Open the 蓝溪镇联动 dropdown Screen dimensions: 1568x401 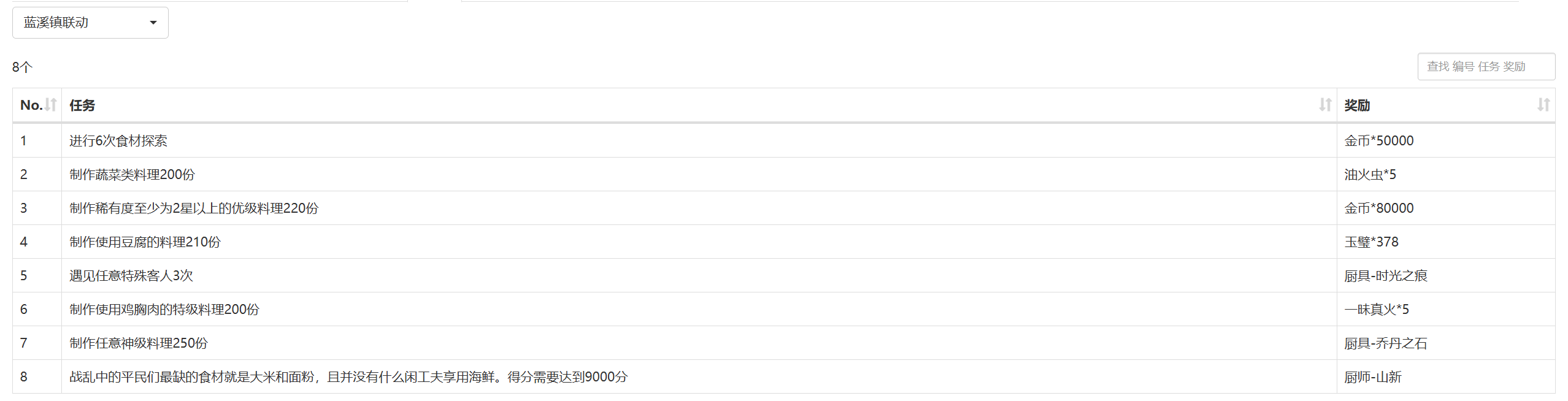coord(90,23)
